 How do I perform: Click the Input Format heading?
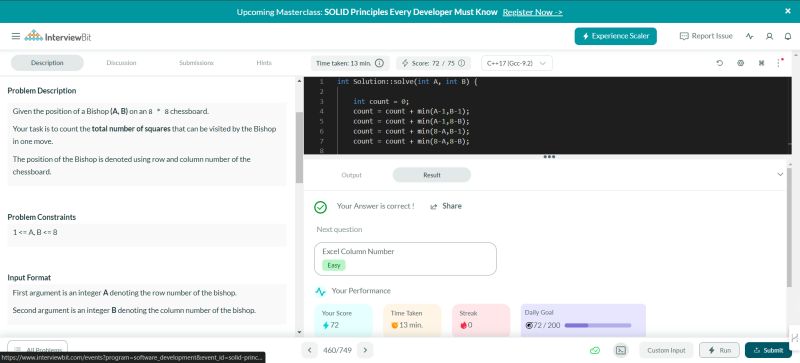tap(29, 278)
